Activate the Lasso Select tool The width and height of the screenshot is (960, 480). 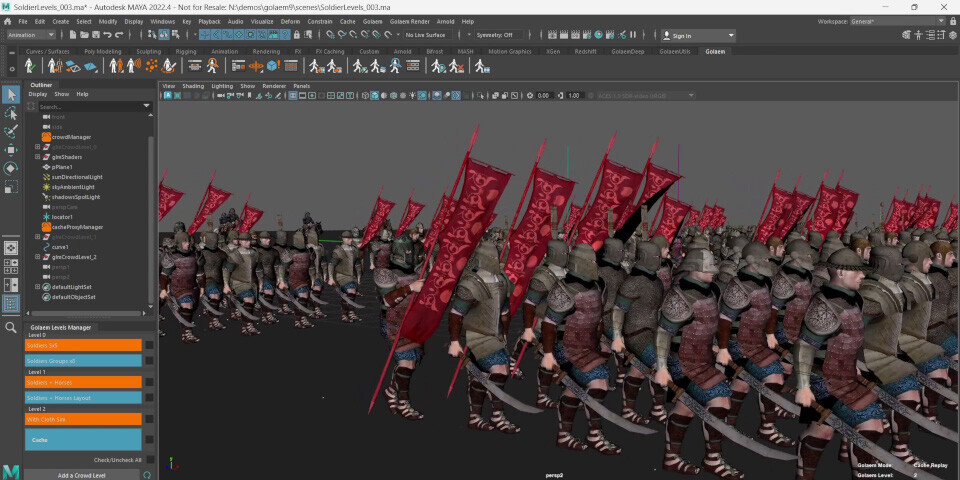pos(11,113)
